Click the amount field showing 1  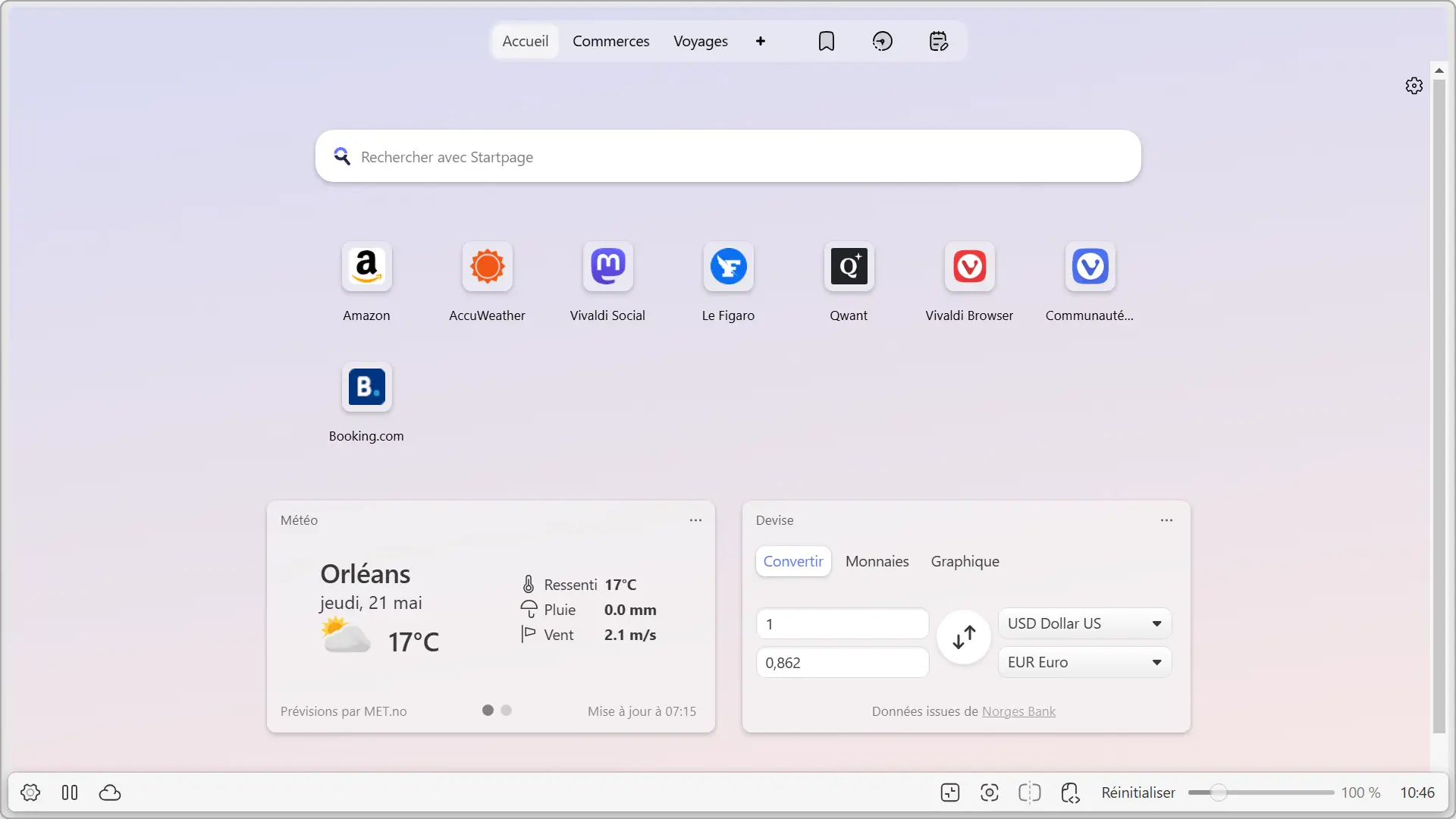pos(843,623)
